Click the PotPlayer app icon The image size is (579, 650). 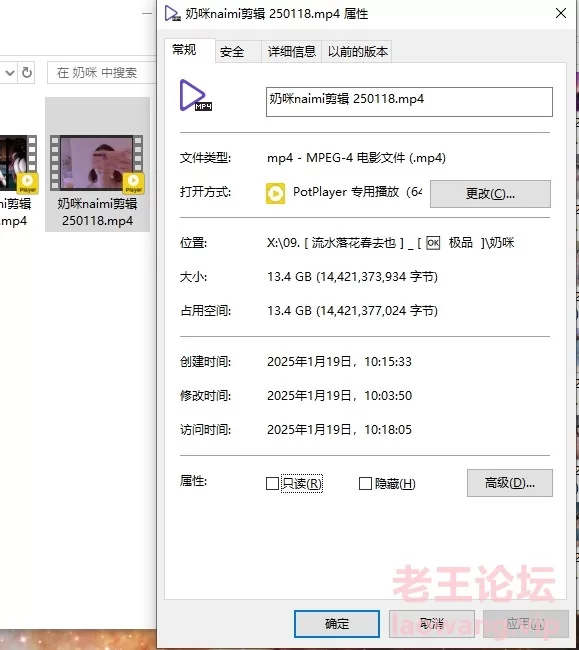(x=275, y=193)
